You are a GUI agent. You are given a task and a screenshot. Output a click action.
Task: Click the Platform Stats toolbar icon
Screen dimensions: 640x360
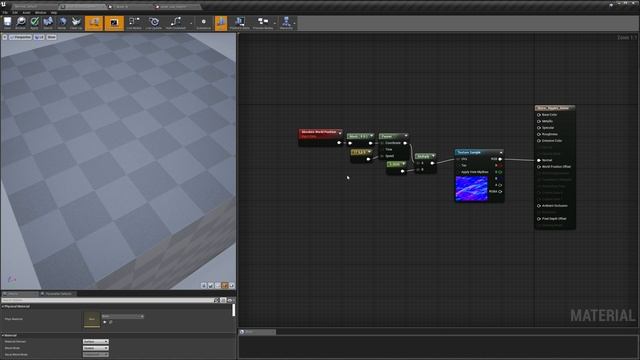click(x=240, y=23)
